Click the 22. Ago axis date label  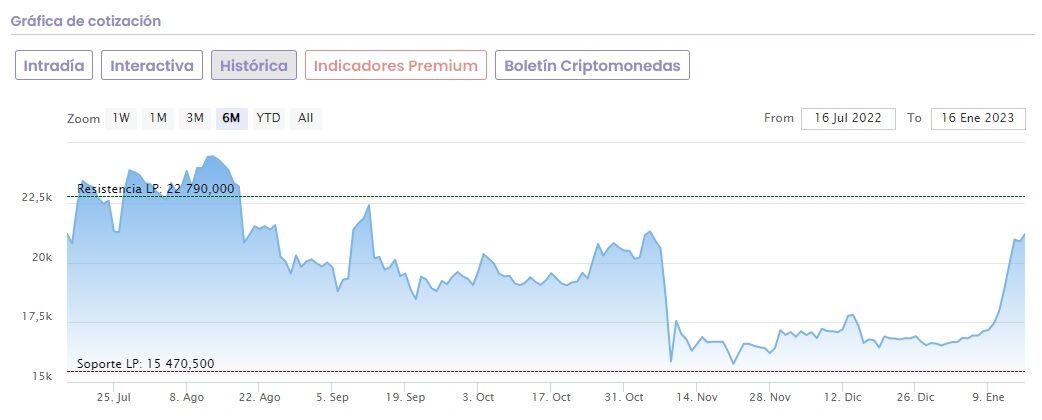point(257,397)
